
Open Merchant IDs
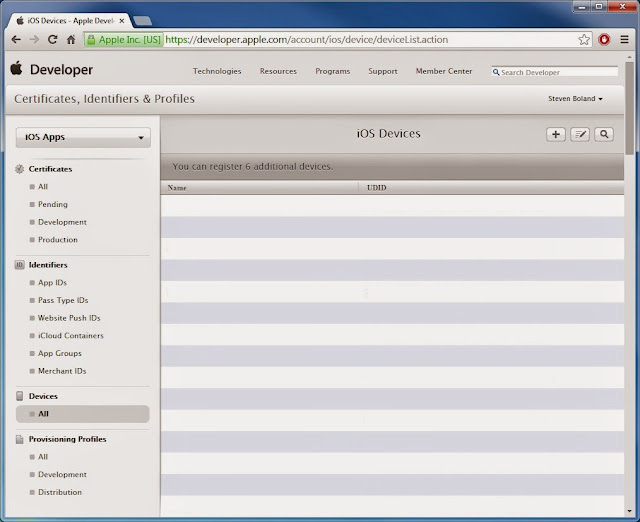[x=62, y=371]
